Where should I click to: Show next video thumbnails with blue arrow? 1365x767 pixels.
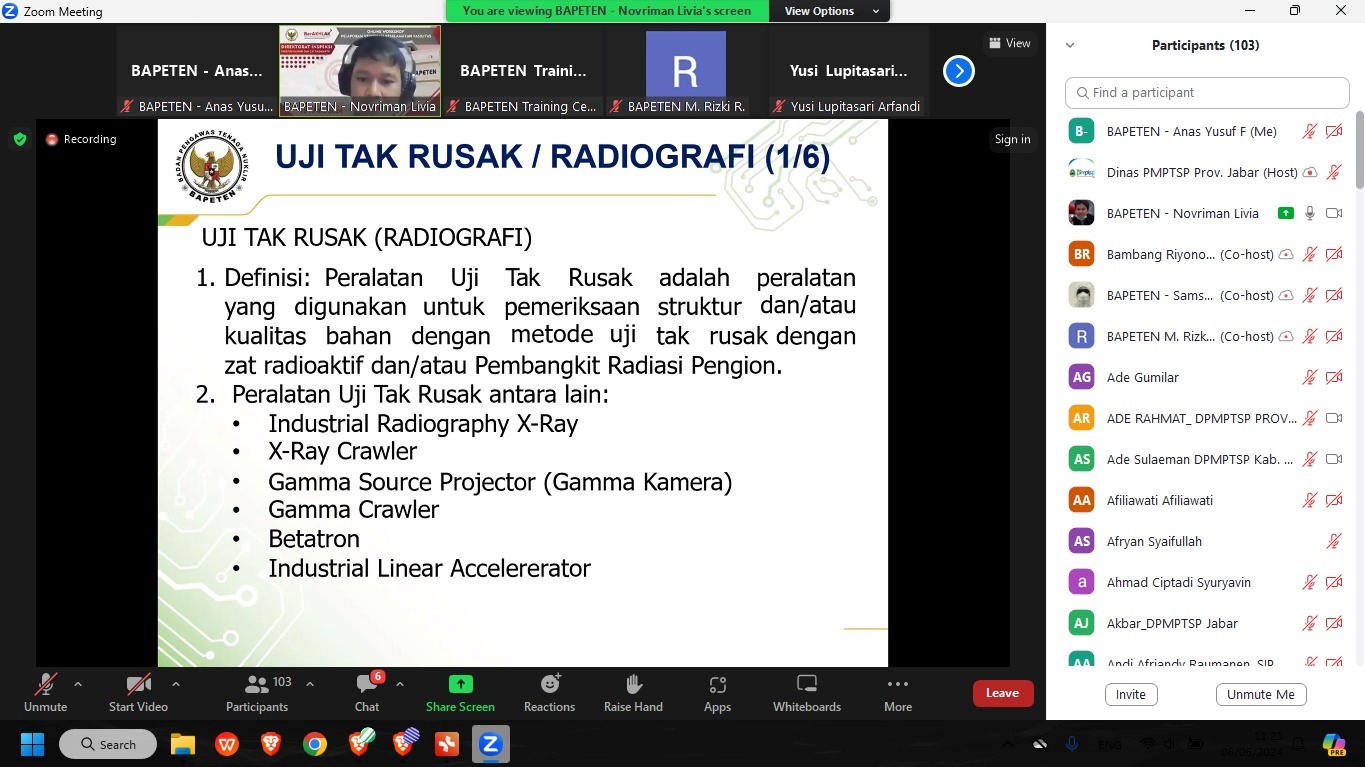point(958,71)
